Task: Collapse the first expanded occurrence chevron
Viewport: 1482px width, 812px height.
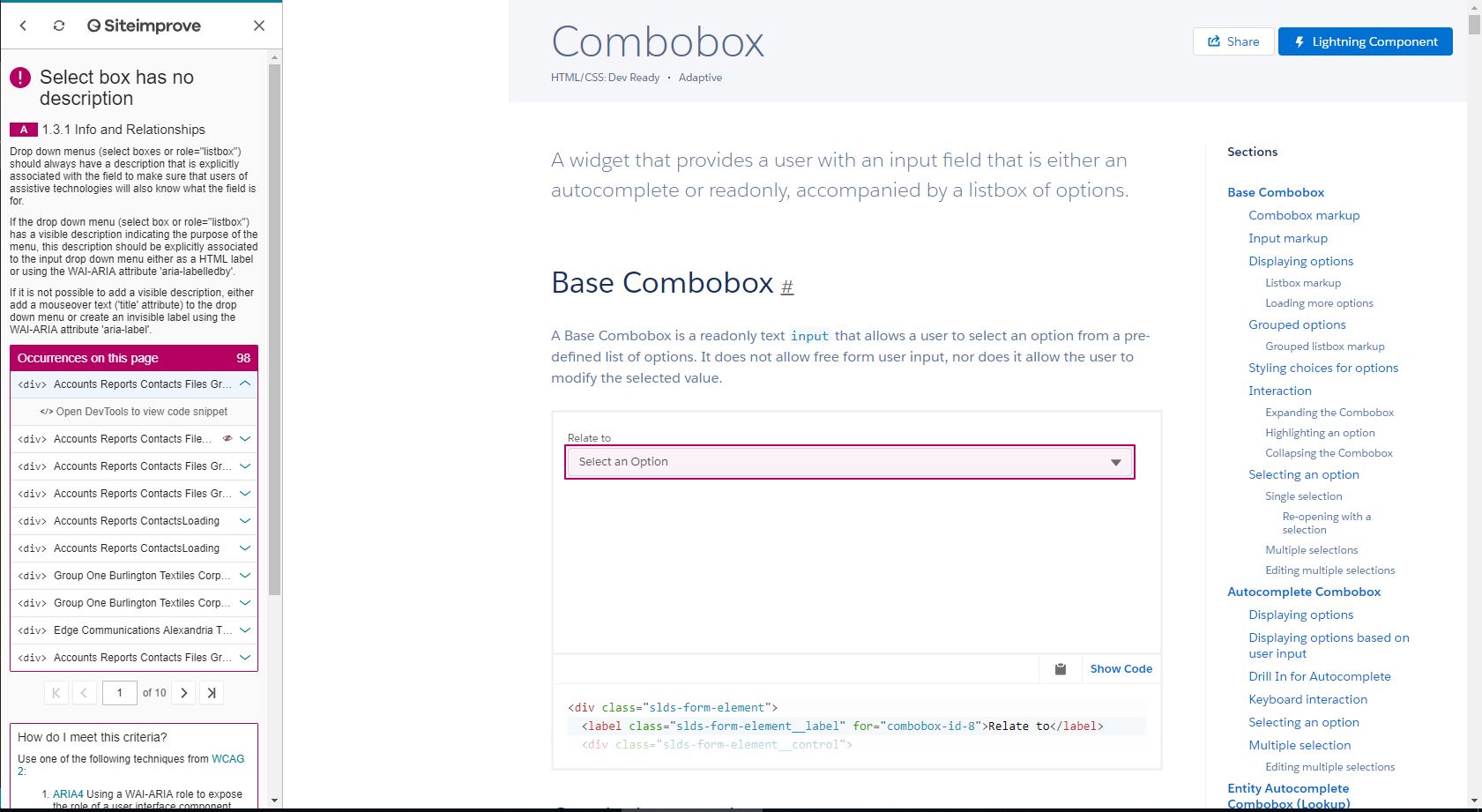Action: coord(245,384)
